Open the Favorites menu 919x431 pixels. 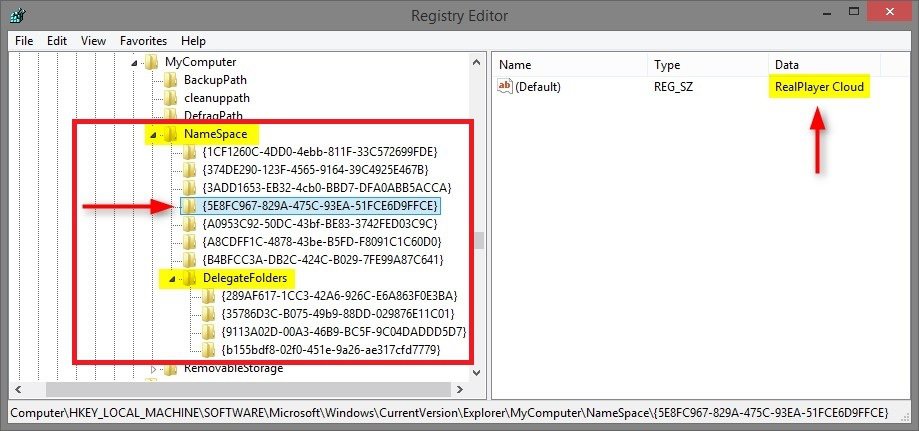click(x=143, y=41)
